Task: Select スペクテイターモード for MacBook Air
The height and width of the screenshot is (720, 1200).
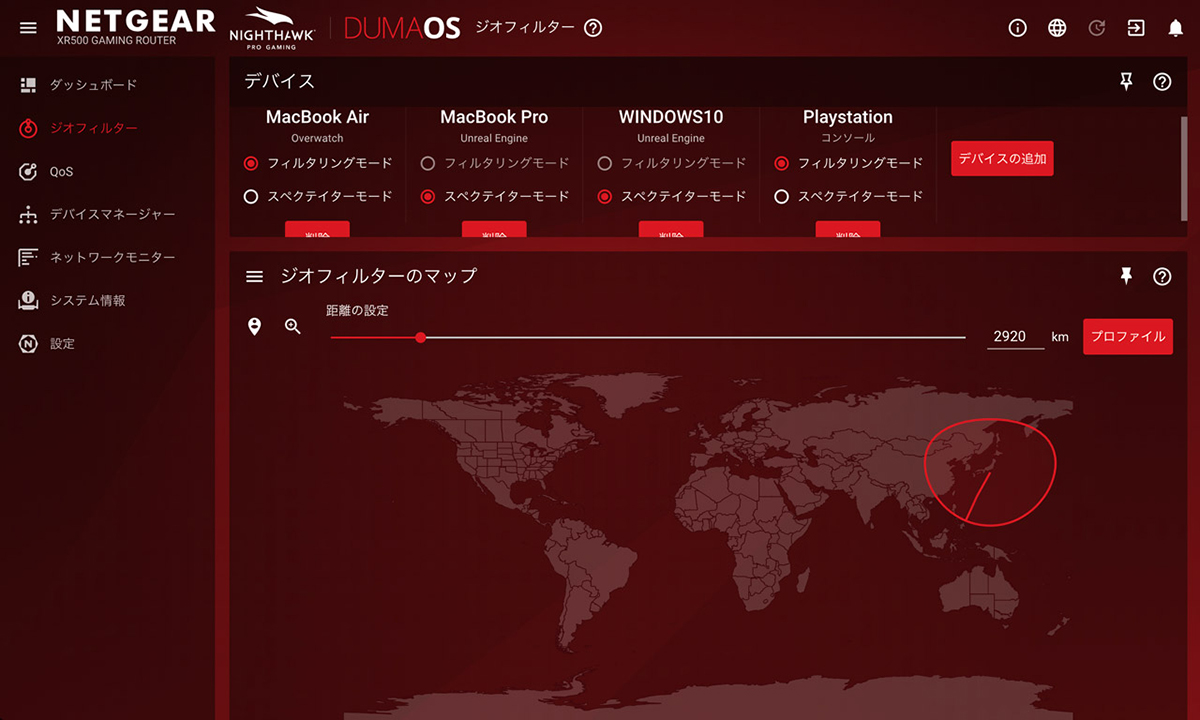Action: point(251,197)
